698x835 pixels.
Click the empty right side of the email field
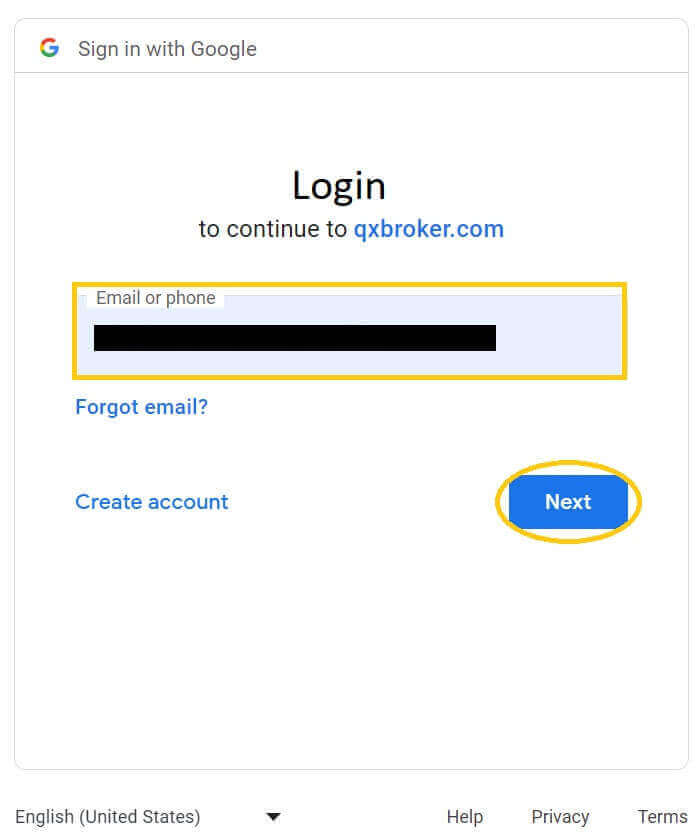(558, 338)
